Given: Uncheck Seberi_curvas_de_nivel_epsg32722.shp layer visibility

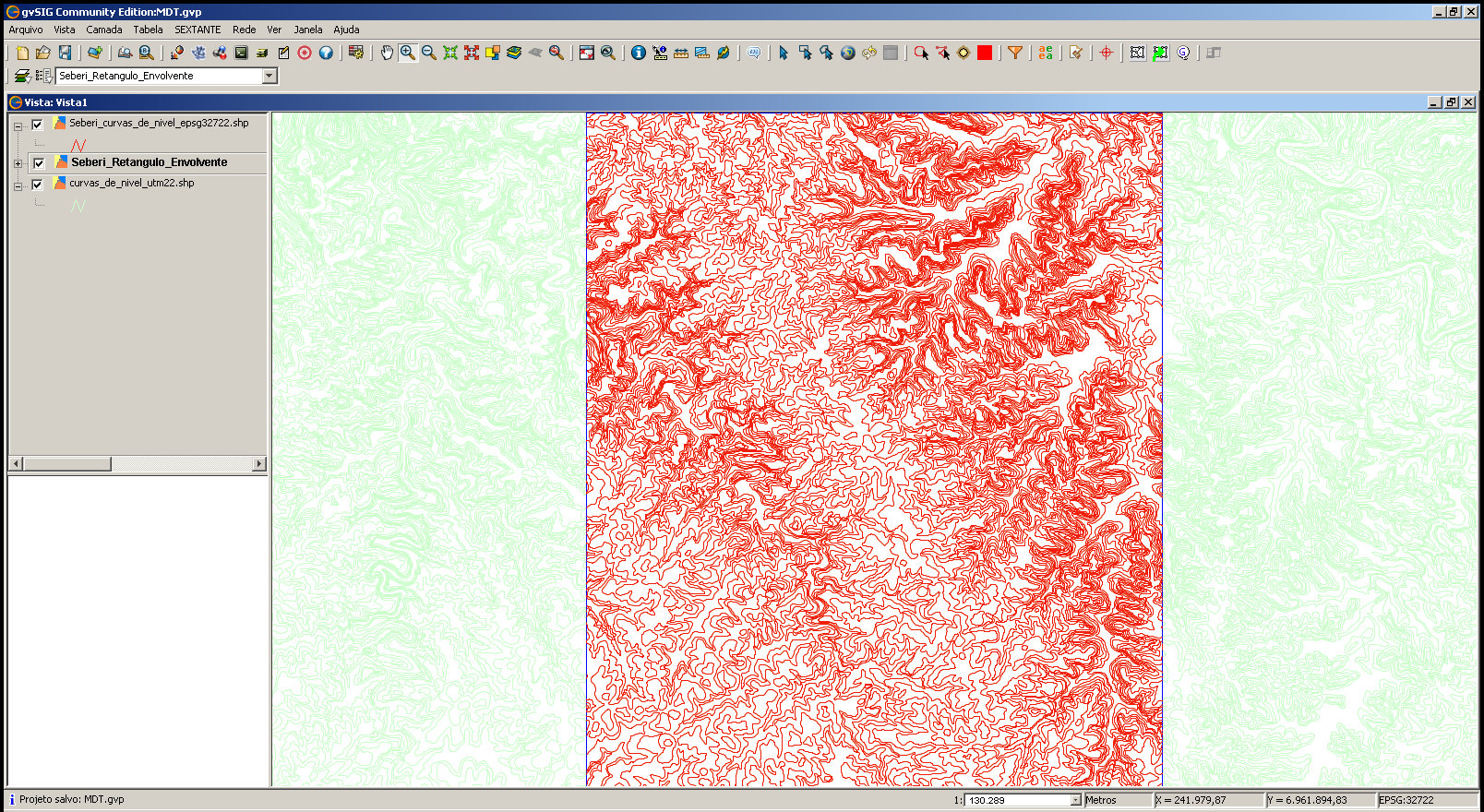Looking at the screenshot, I should pyautogui.click(x=37, y=125).
